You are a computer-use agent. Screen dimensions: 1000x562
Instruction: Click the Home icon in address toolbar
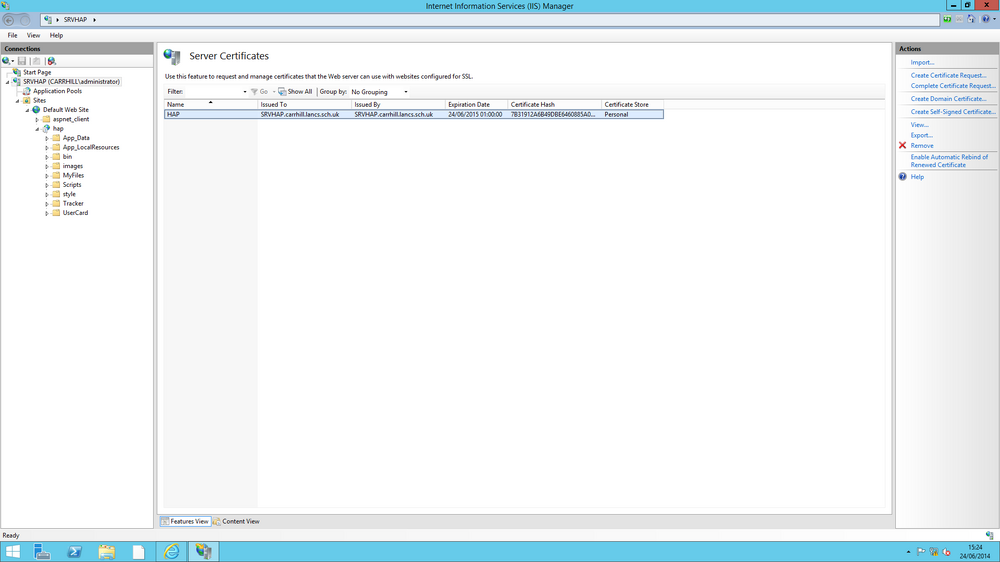[971, 20]
